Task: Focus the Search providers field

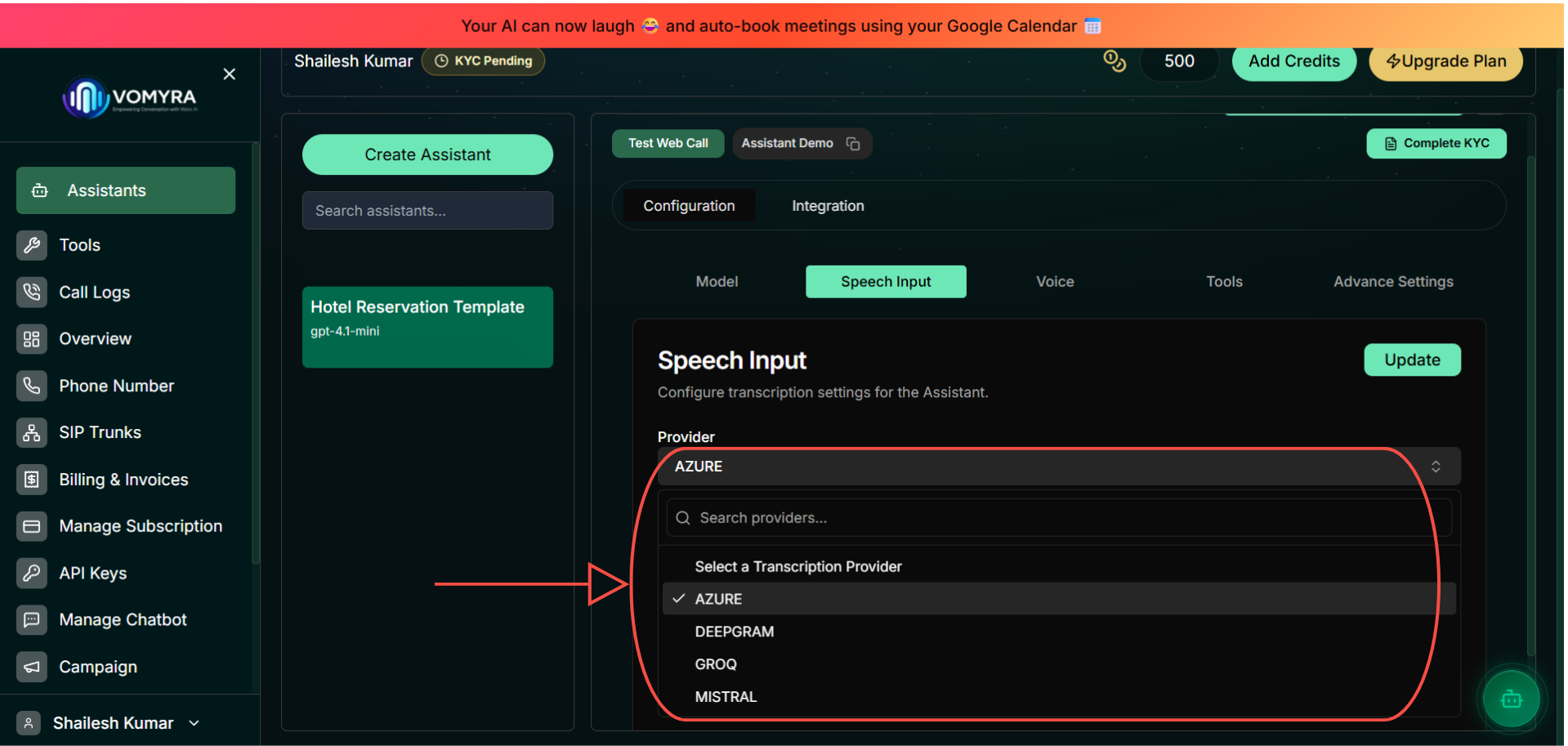Action: pos(1059,518)
